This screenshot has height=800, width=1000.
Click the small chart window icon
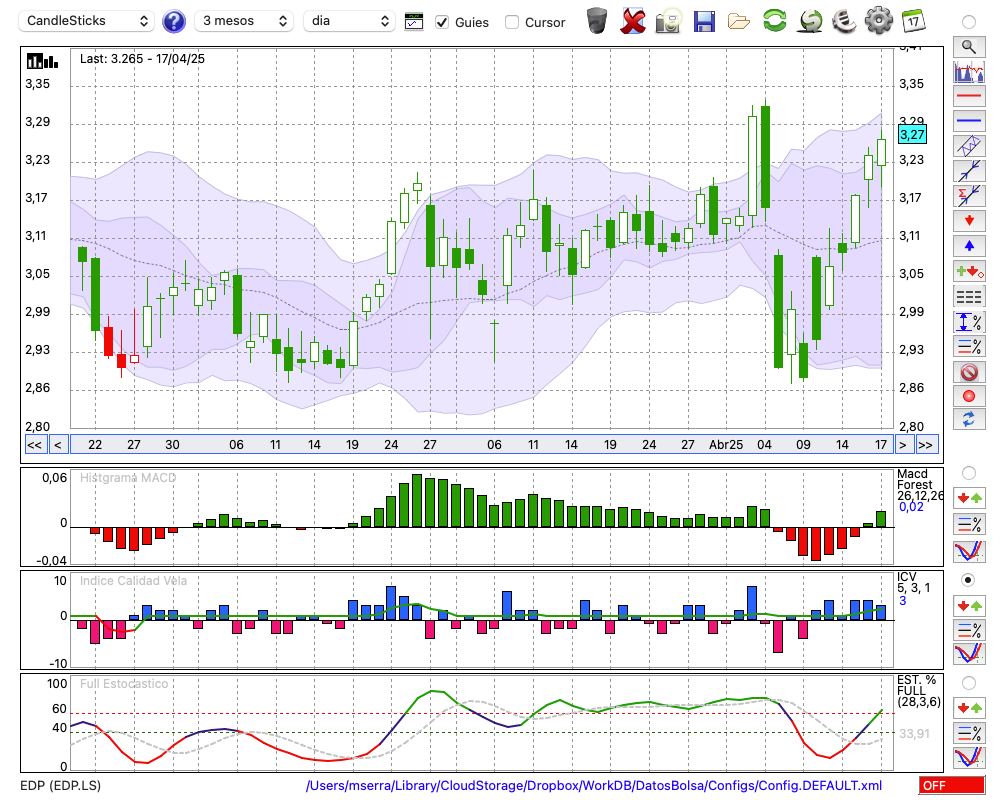coord(414,22)
